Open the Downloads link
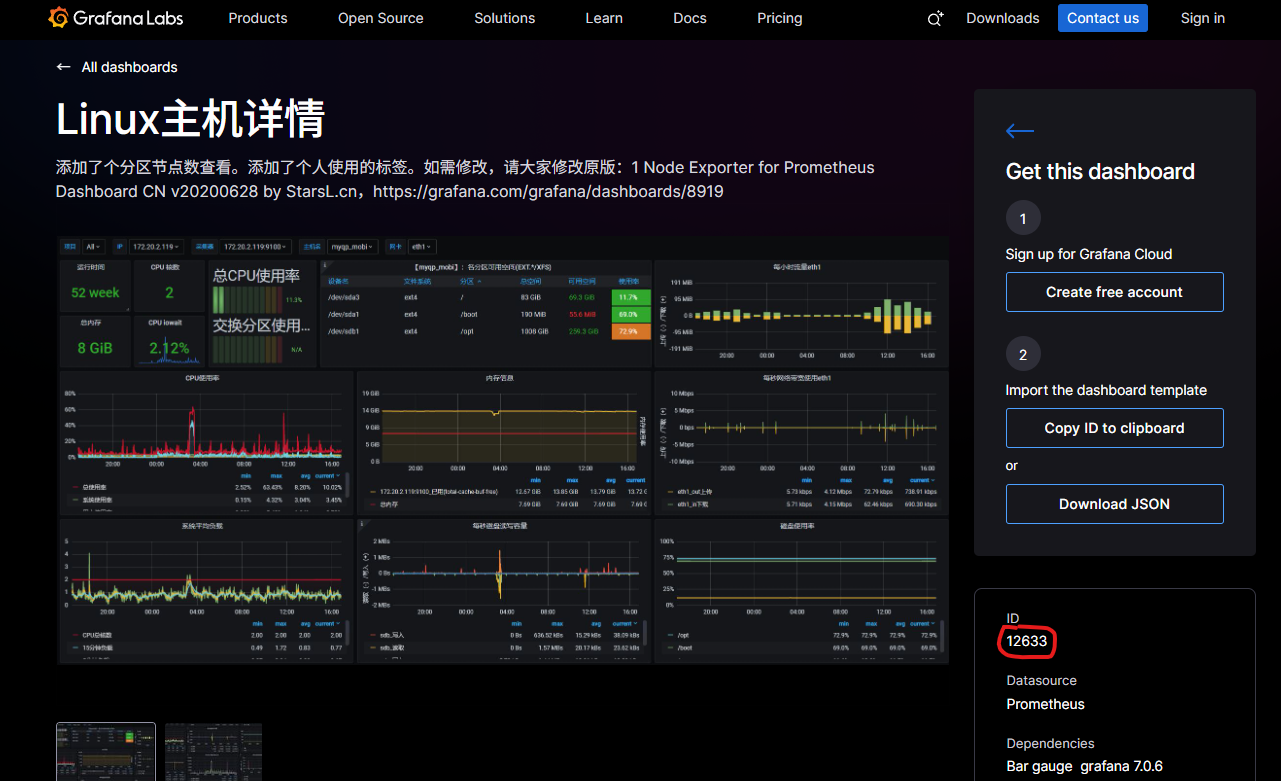 [x=1002, y=18]
